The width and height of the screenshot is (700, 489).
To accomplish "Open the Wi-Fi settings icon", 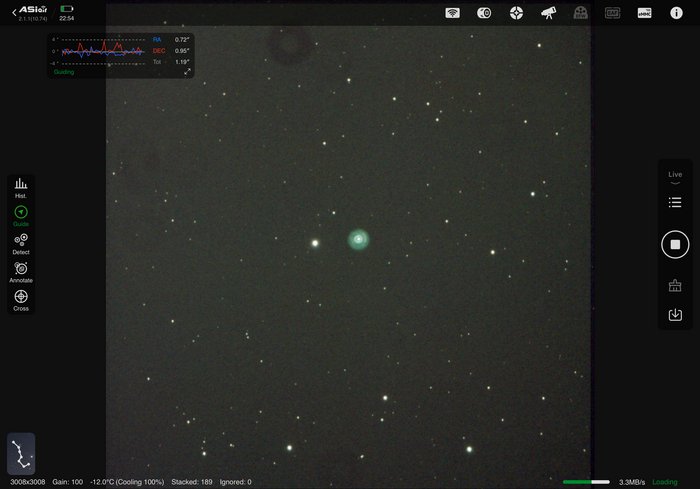I will [452, 13].
